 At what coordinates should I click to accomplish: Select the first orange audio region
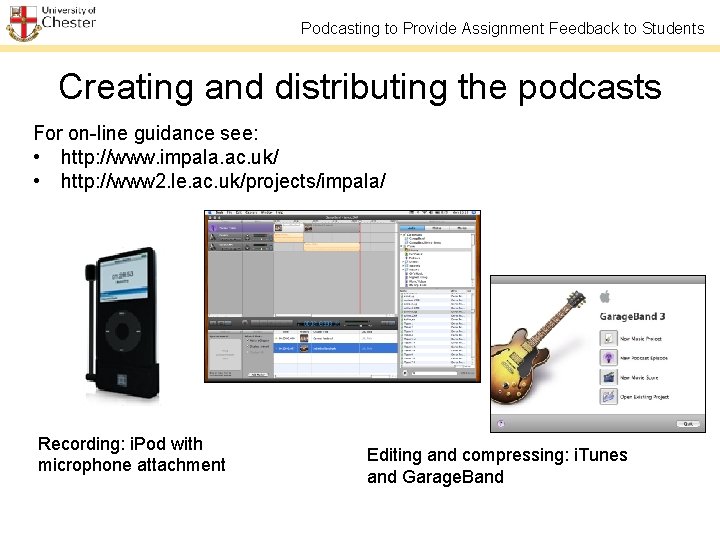click(x=289, y=237)
